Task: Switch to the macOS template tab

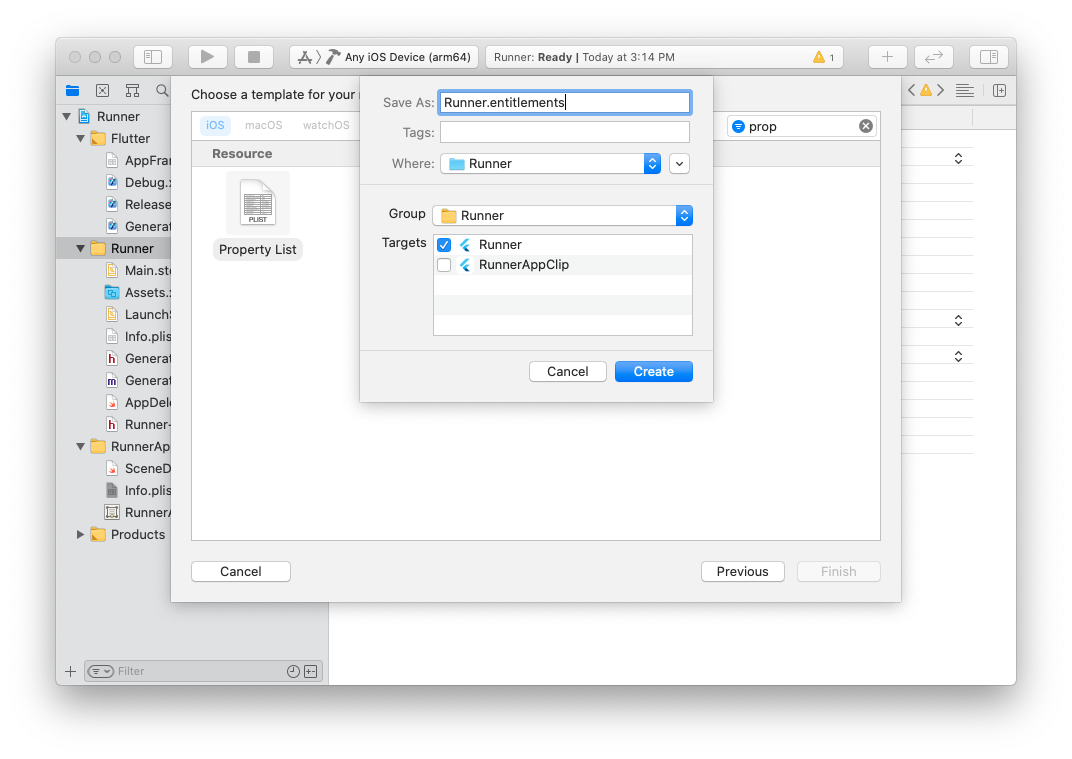Action: 263,125
